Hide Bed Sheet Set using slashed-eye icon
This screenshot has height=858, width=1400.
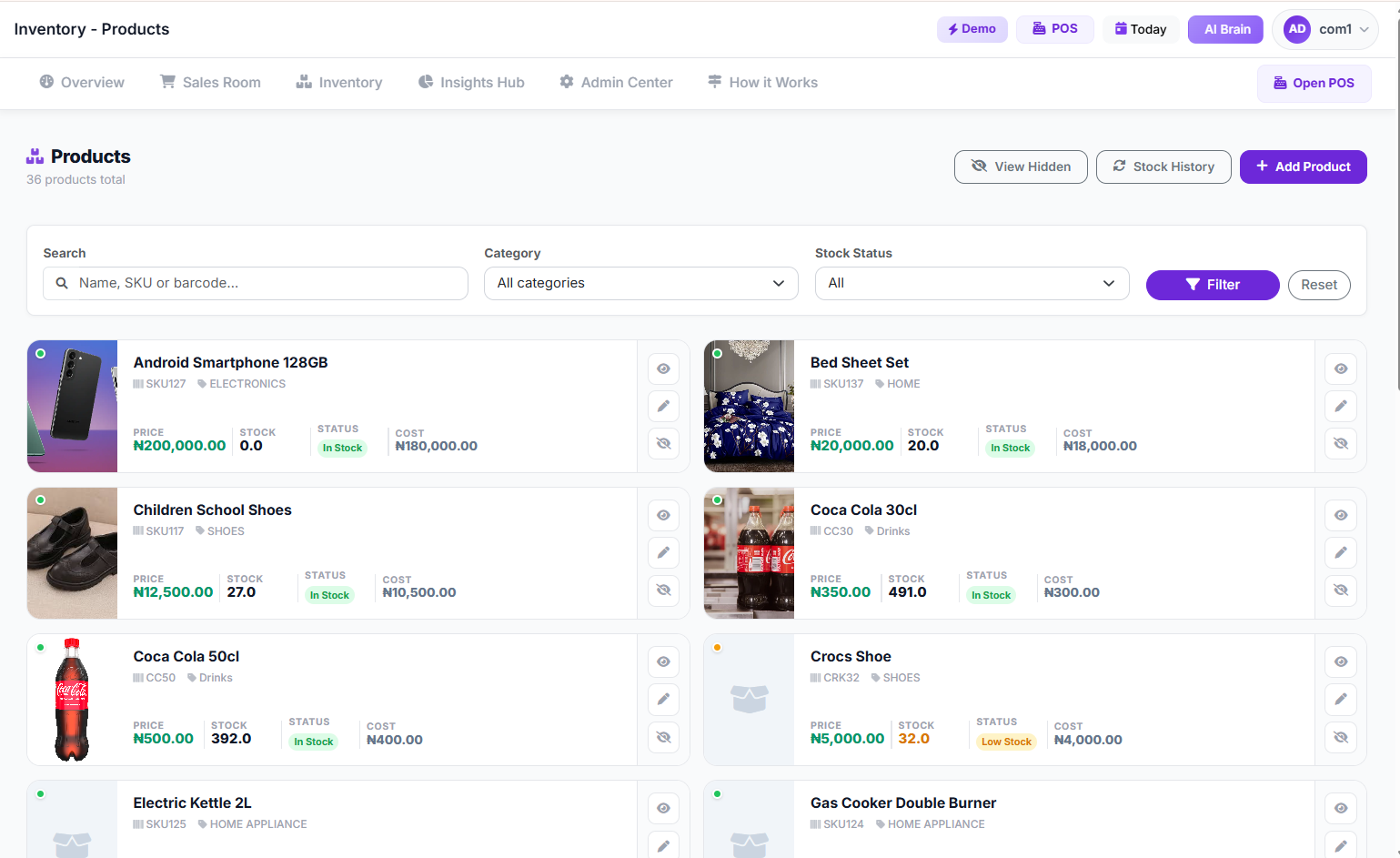coord(1341,443)
